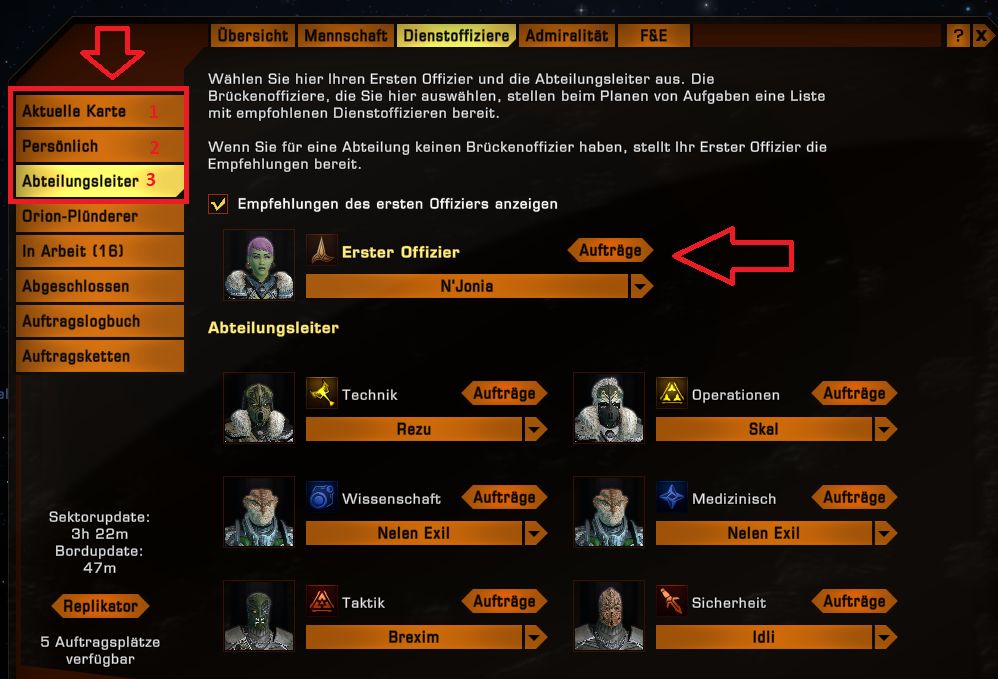The width and height of the screenshot is (998, 679).
Task: Click Aufträge button next to Taktik
Action: click(504, 601)
